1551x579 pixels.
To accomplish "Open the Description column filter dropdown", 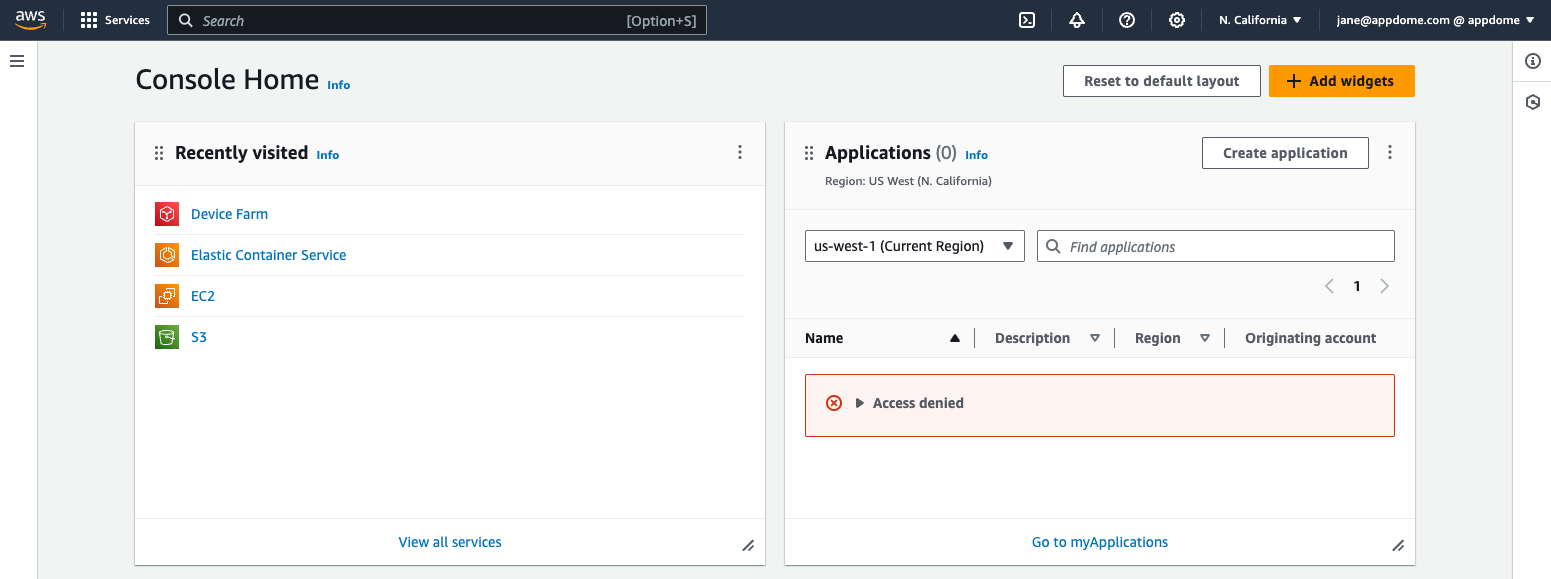I will (x=1095, y=338).
